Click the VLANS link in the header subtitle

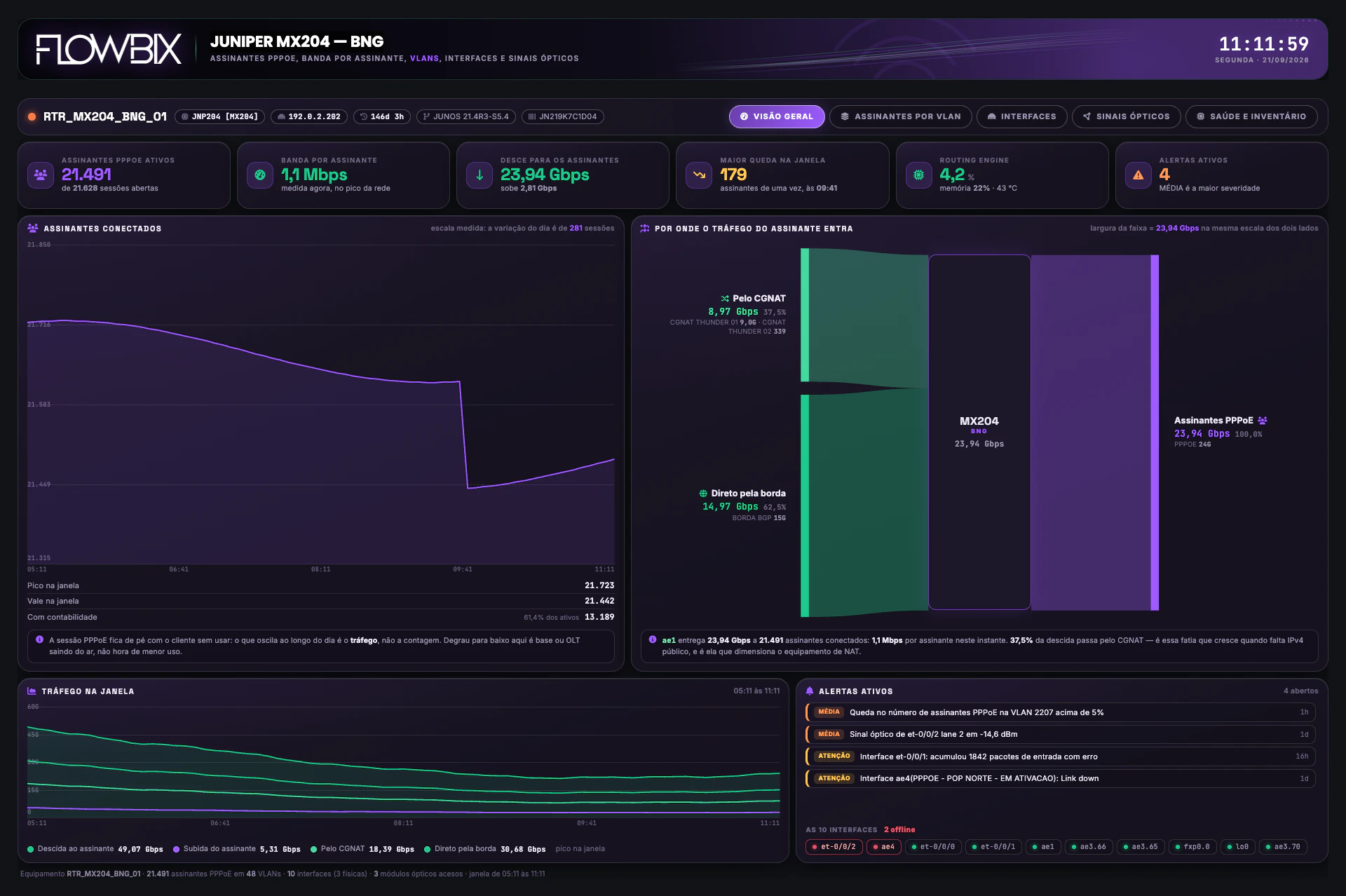pos(424,58)
